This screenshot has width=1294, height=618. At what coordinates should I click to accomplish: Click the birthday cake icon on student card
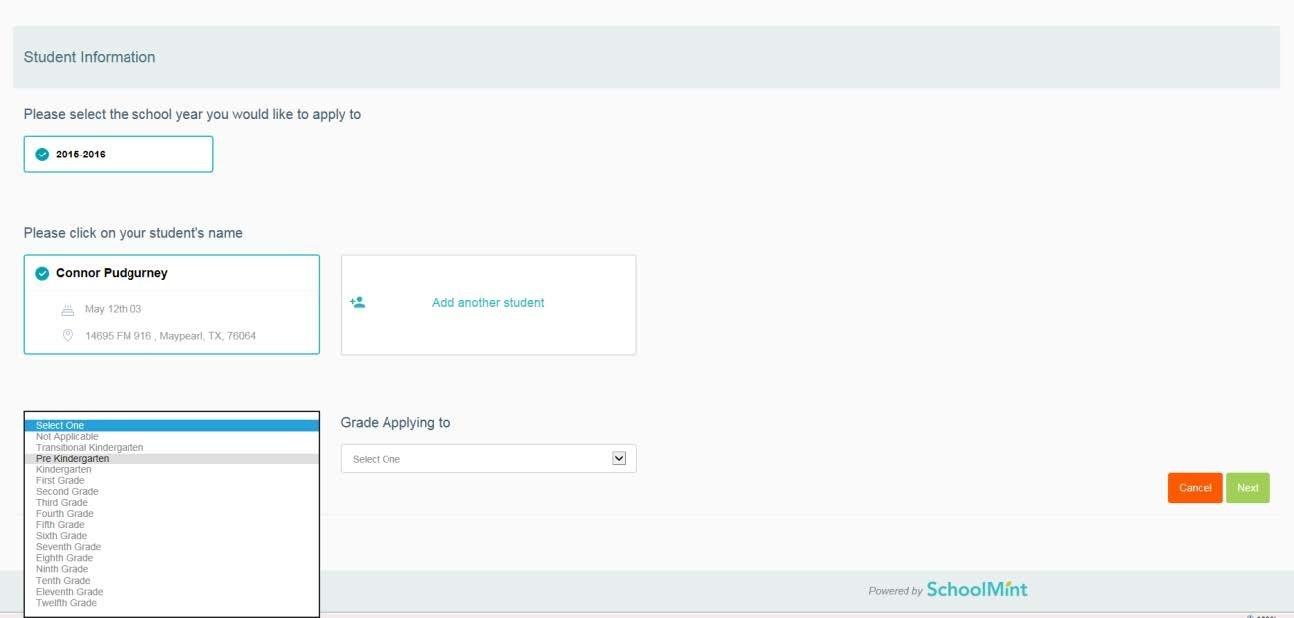(x=67, y=309)
